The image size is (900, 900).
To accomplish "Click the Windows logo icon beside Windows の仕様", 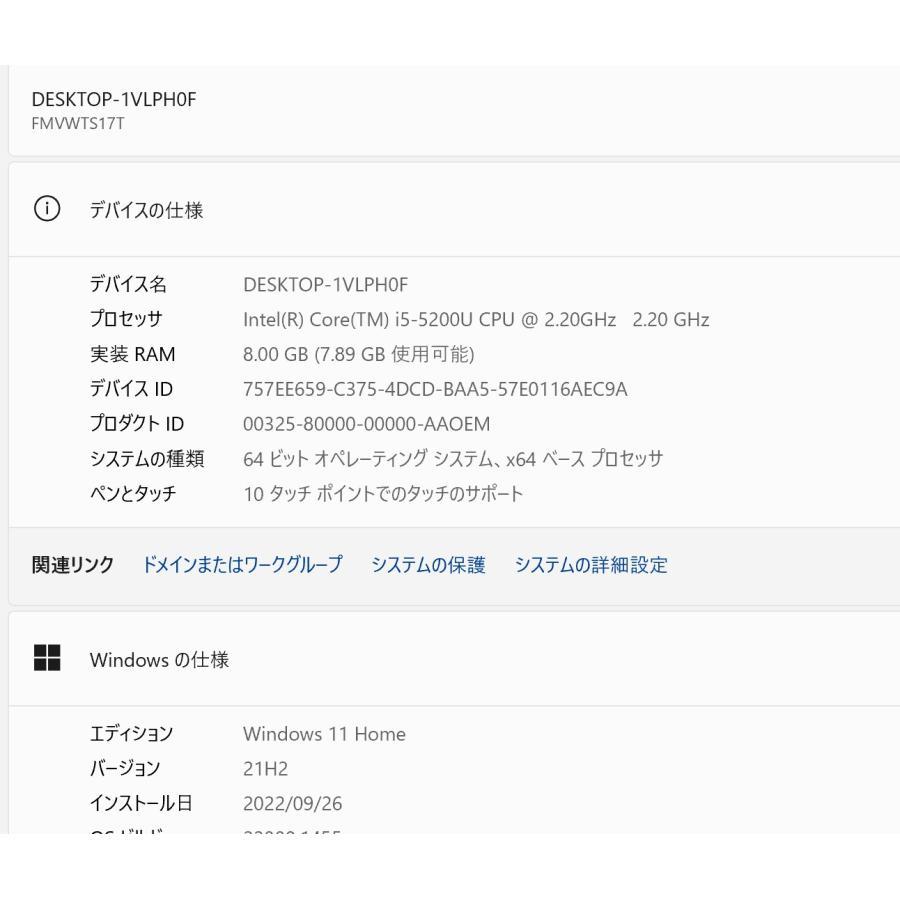I will coord(47,659).
